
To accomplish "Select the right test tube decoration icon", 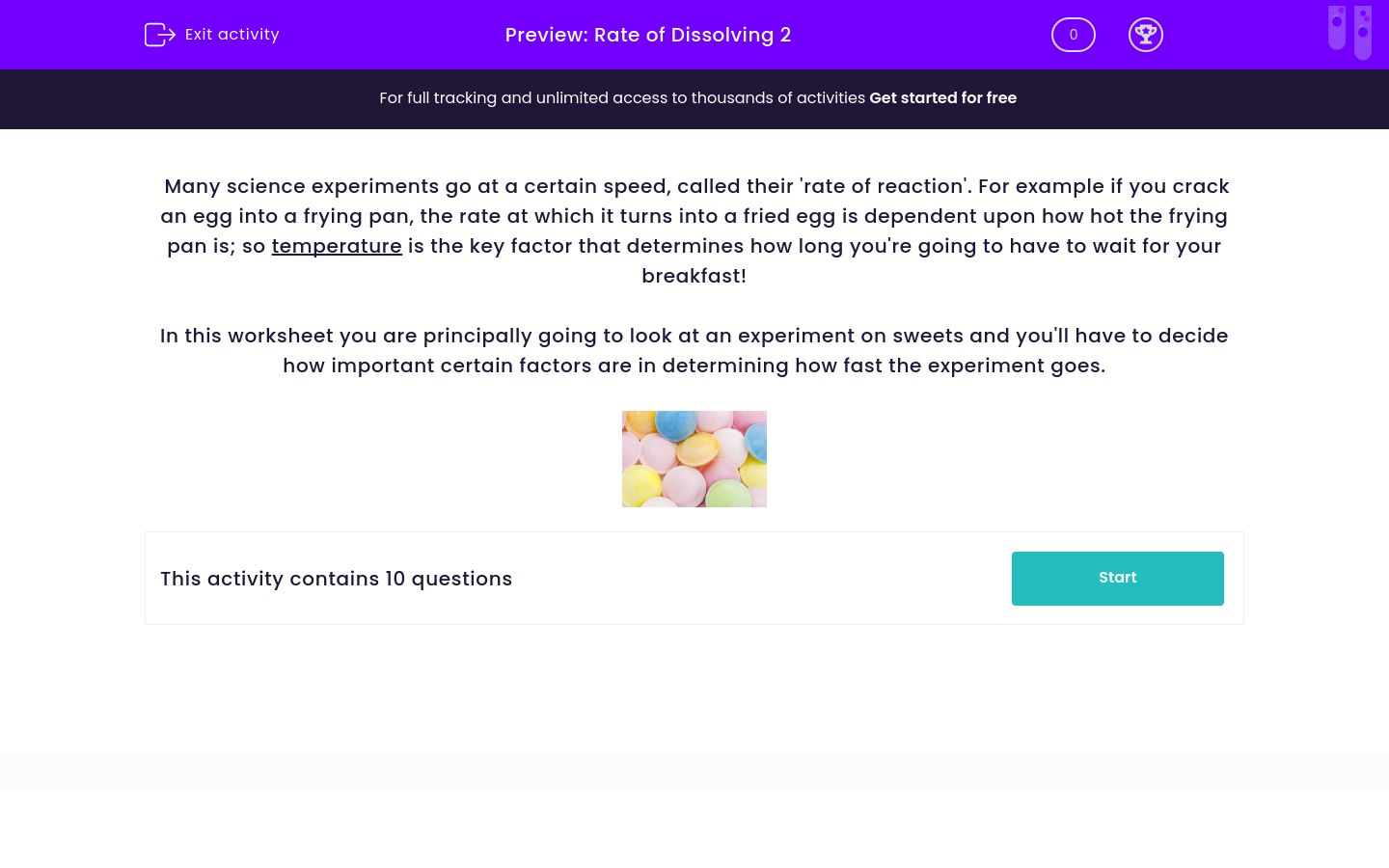I will [x=1364, y=32].
